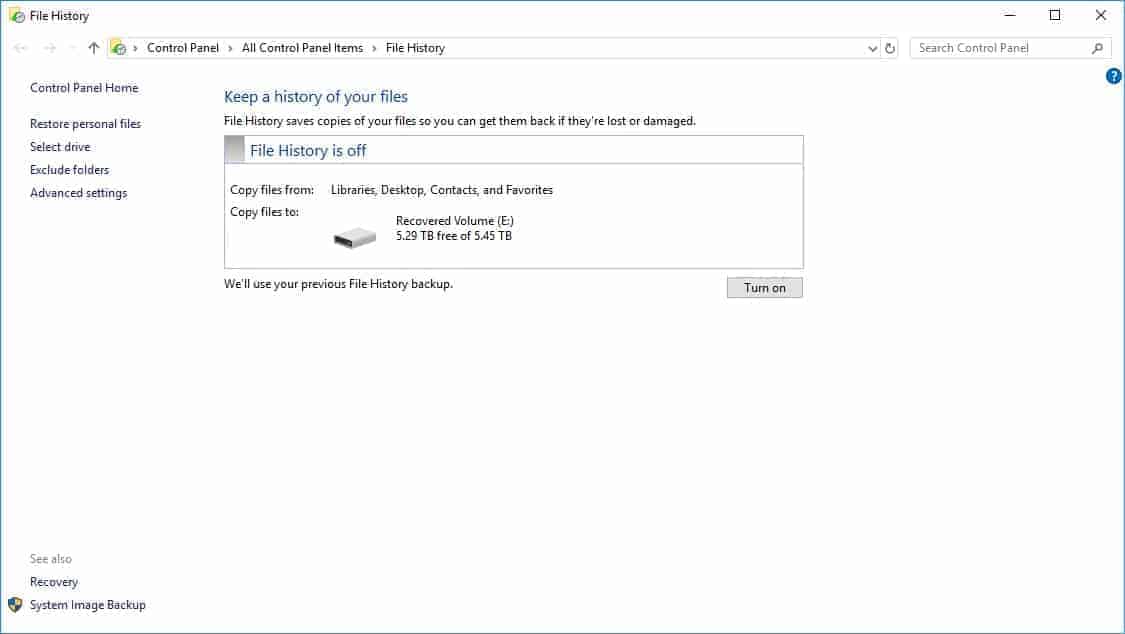
Task: Select File History breadcrumb segment
Action: tap(415, 48)
